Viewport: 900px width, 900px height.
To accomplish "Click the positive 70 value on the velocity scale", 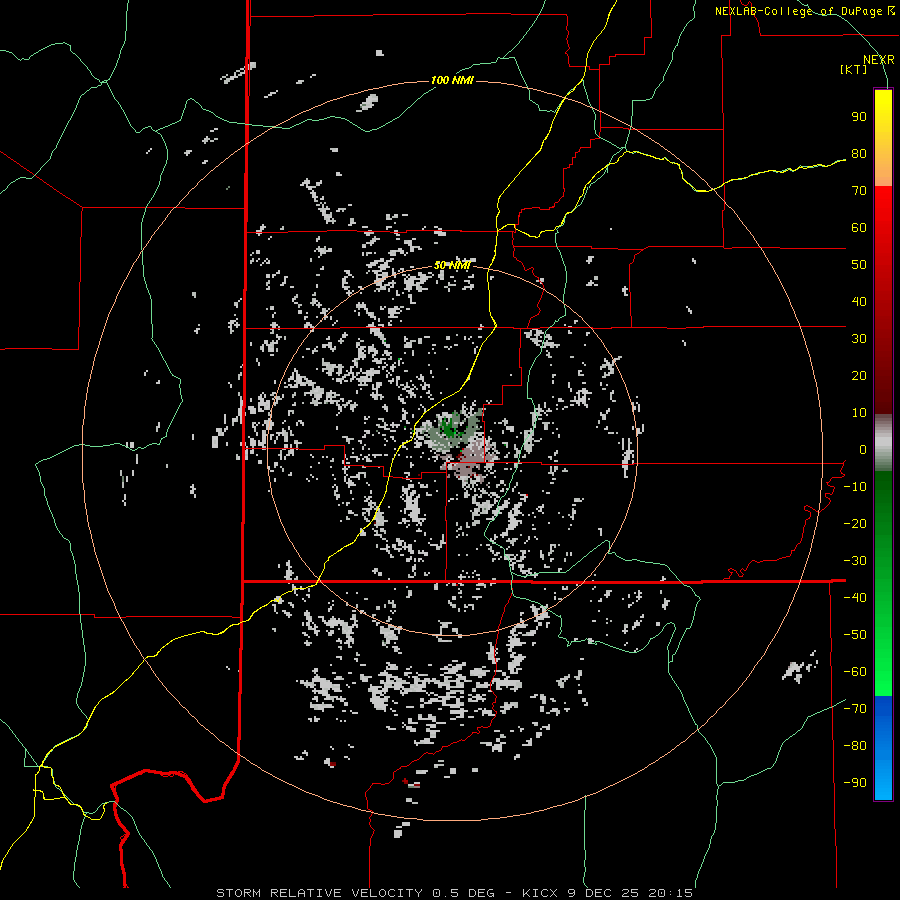I will coord(859,191).
